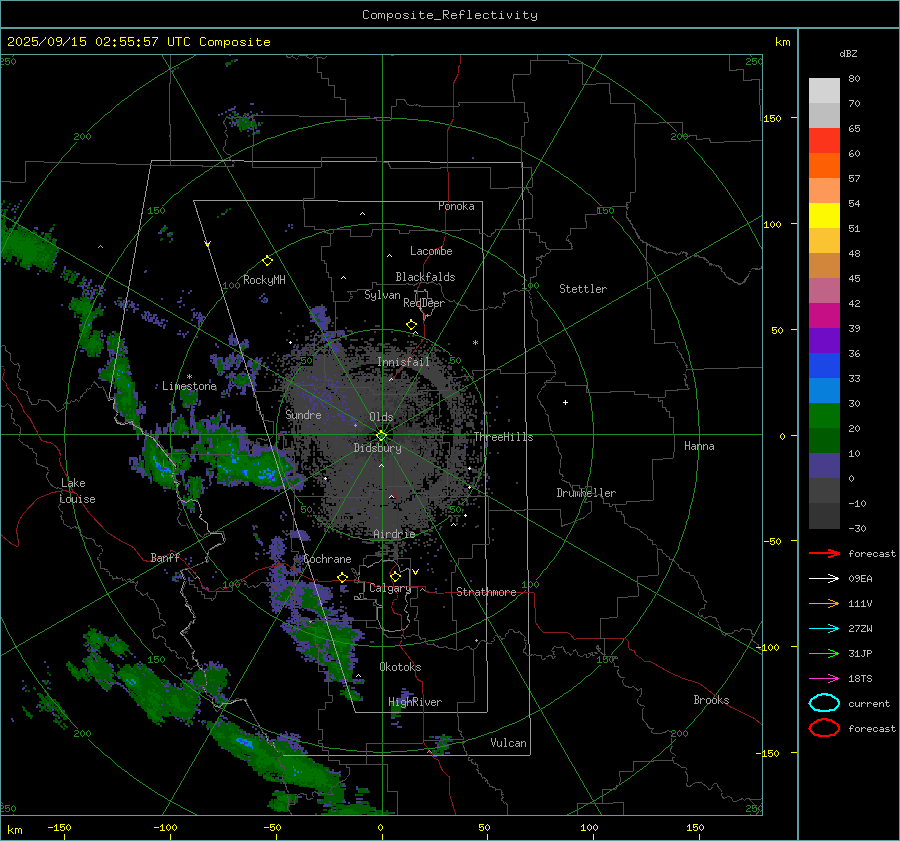Click the Strathmore city label
Viewport: 900px width, 841px height.
pyautogui.click(x=486, y=592)
